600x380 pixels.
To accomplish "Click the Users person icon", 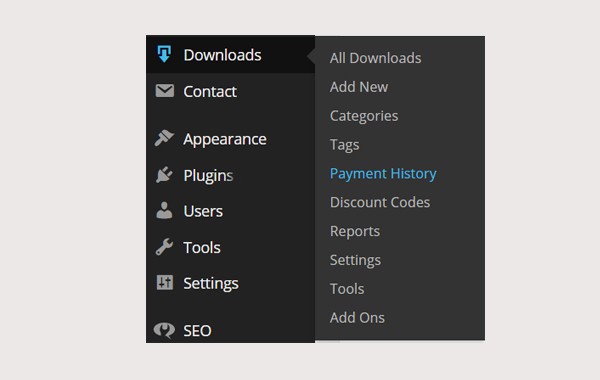I will [x=164, y=210].
